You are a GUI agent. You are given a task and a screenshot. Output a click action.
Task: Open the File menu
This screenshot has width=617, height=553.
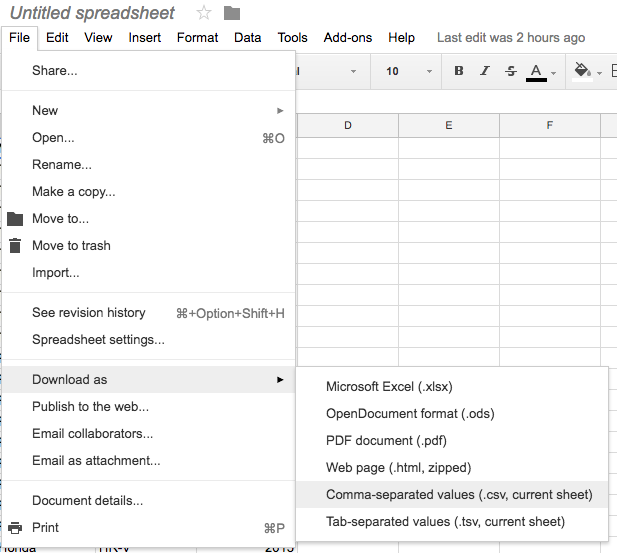point(19,38)
